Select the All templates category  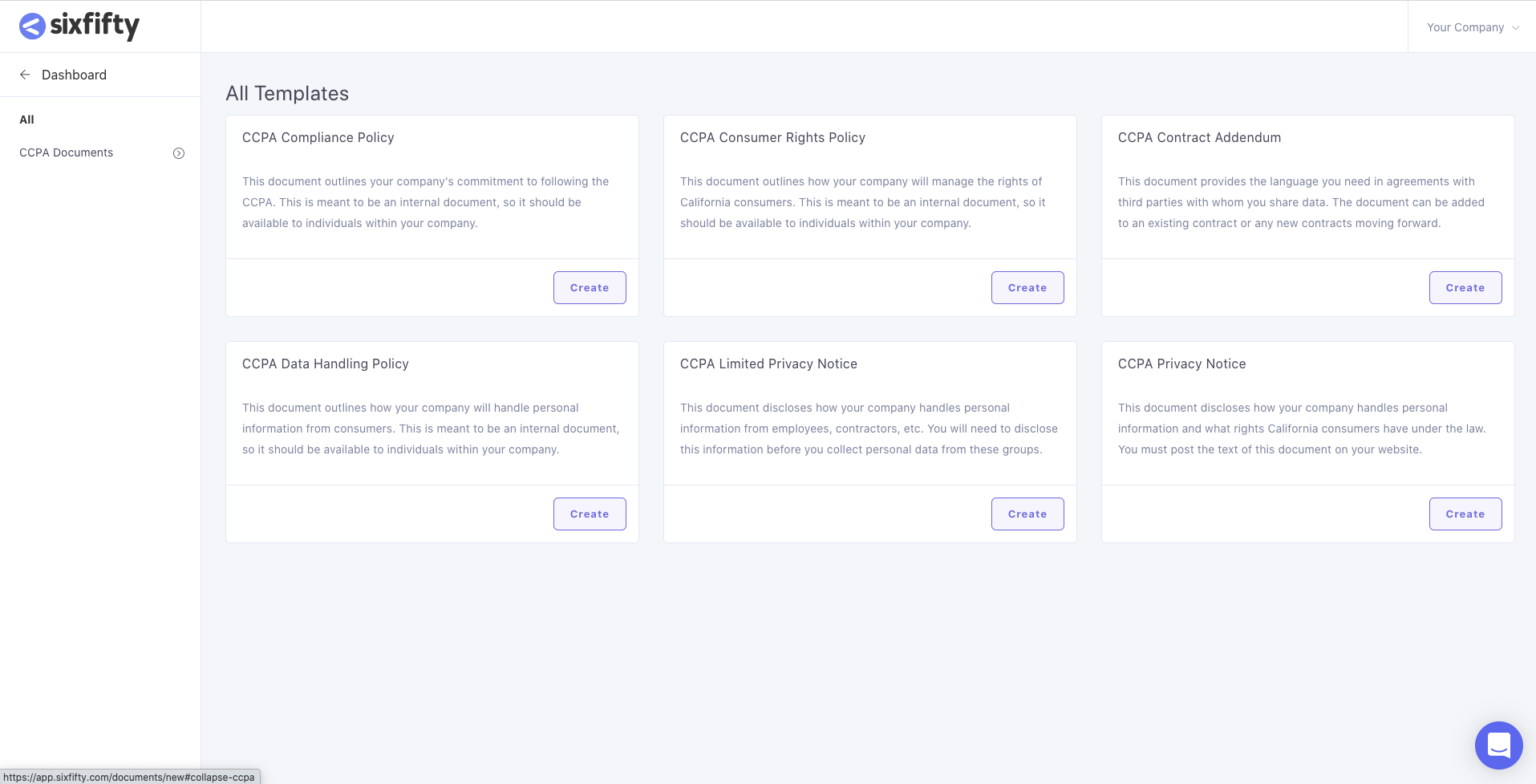point(27,119)
